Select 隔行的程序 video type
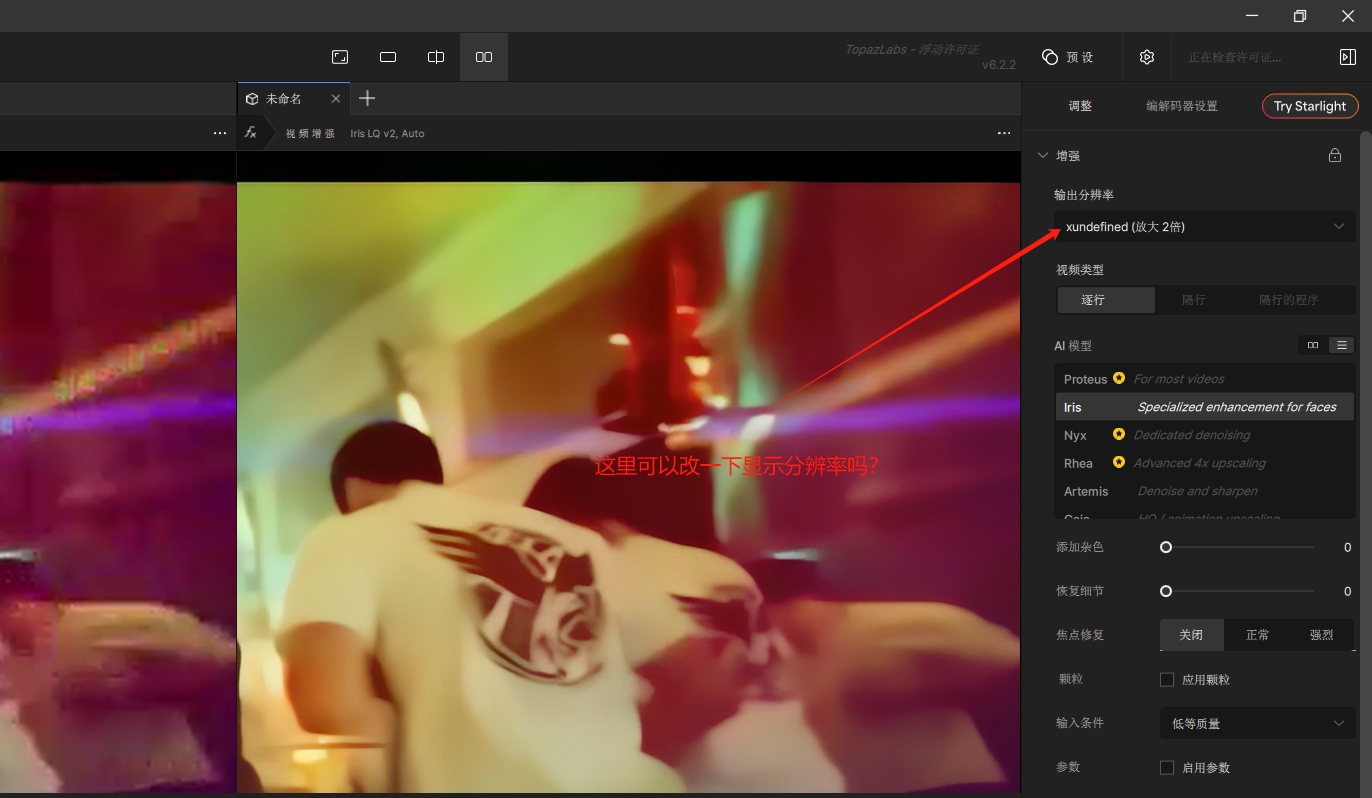The image size is (1372, 798). click(1289, 300)
